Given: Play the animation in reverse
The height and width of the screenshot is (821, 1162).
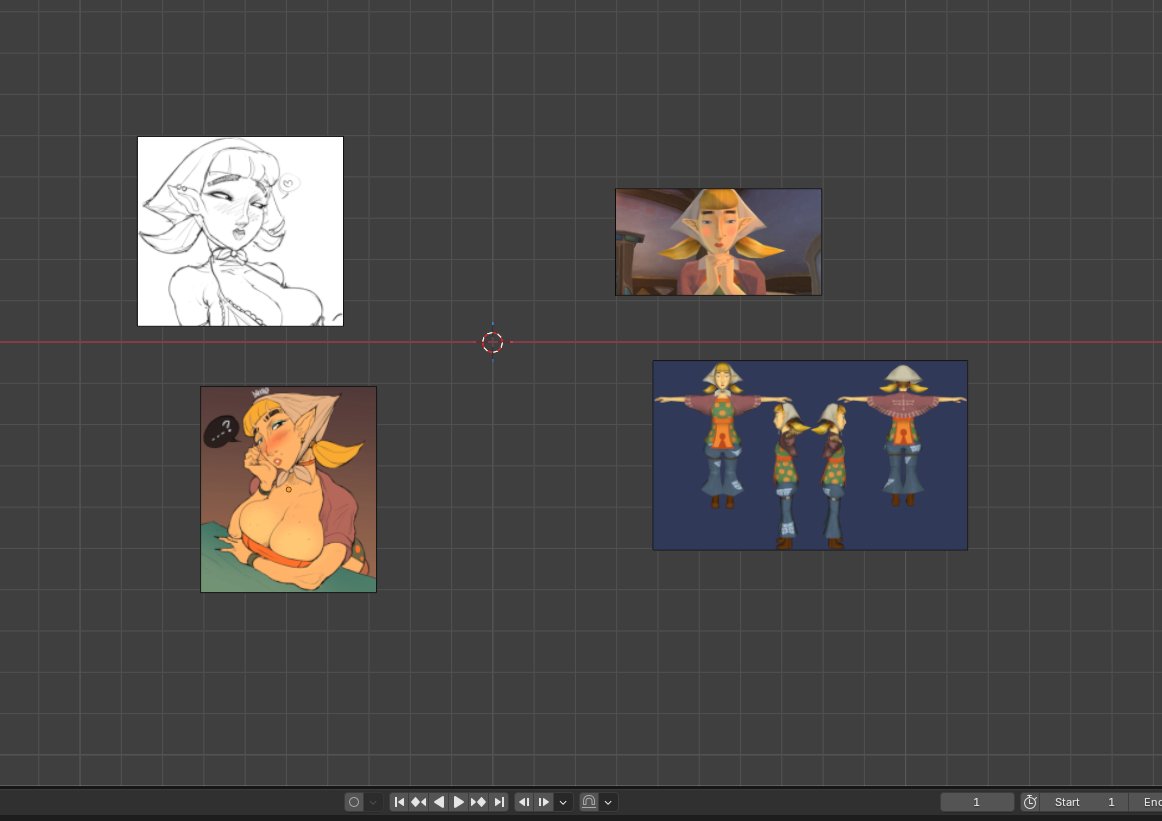Looking at the screenshot, I should (439, 801).
